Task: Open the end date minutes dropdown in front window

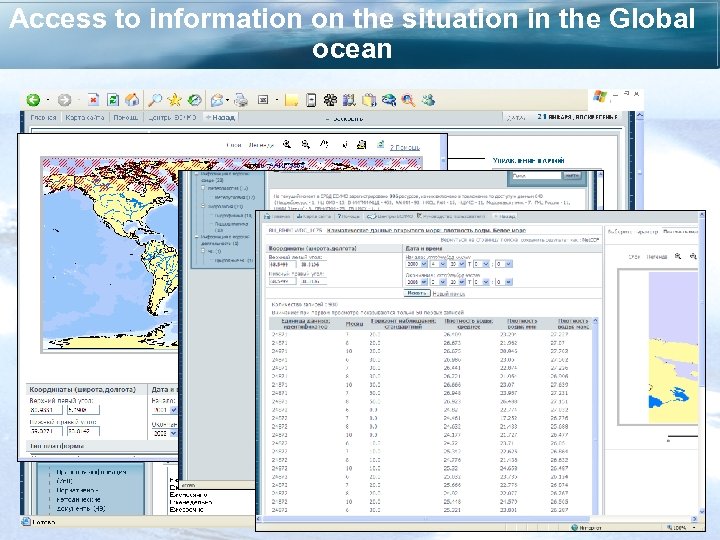Action: pos(504,282)
